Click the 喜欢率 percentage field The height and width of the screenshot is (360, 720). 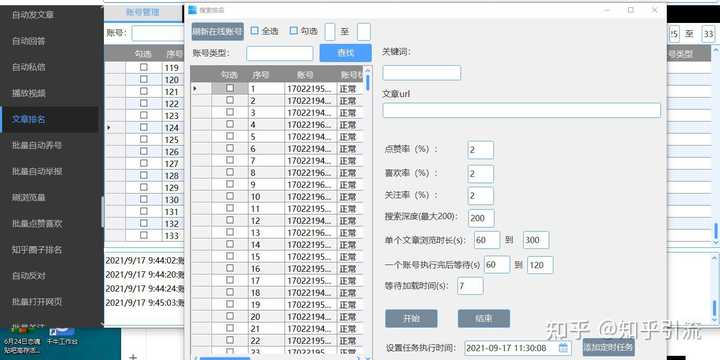[x=480, y=174]
